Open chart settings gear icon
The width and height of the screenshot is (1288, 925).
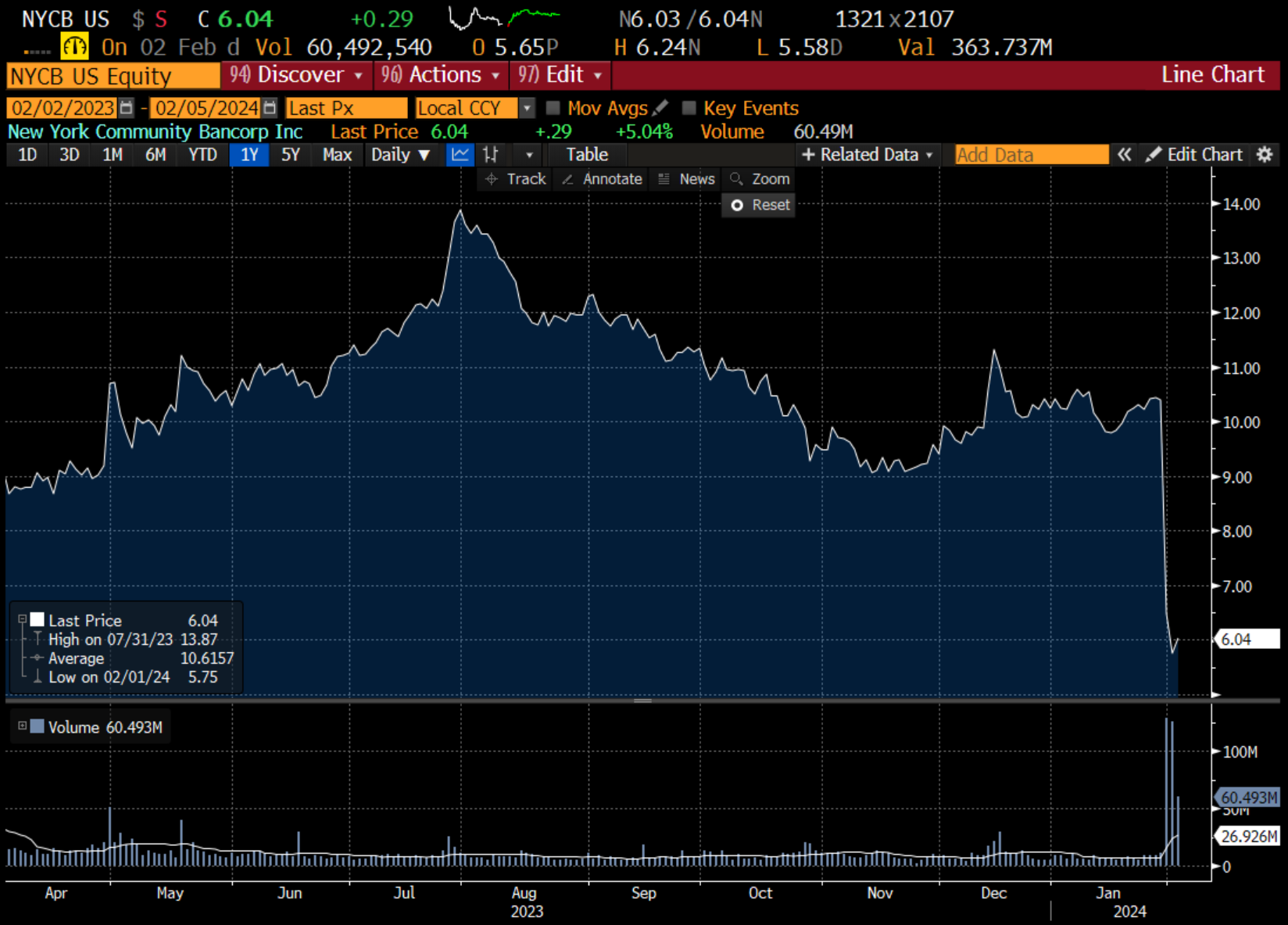point(1265,155)
